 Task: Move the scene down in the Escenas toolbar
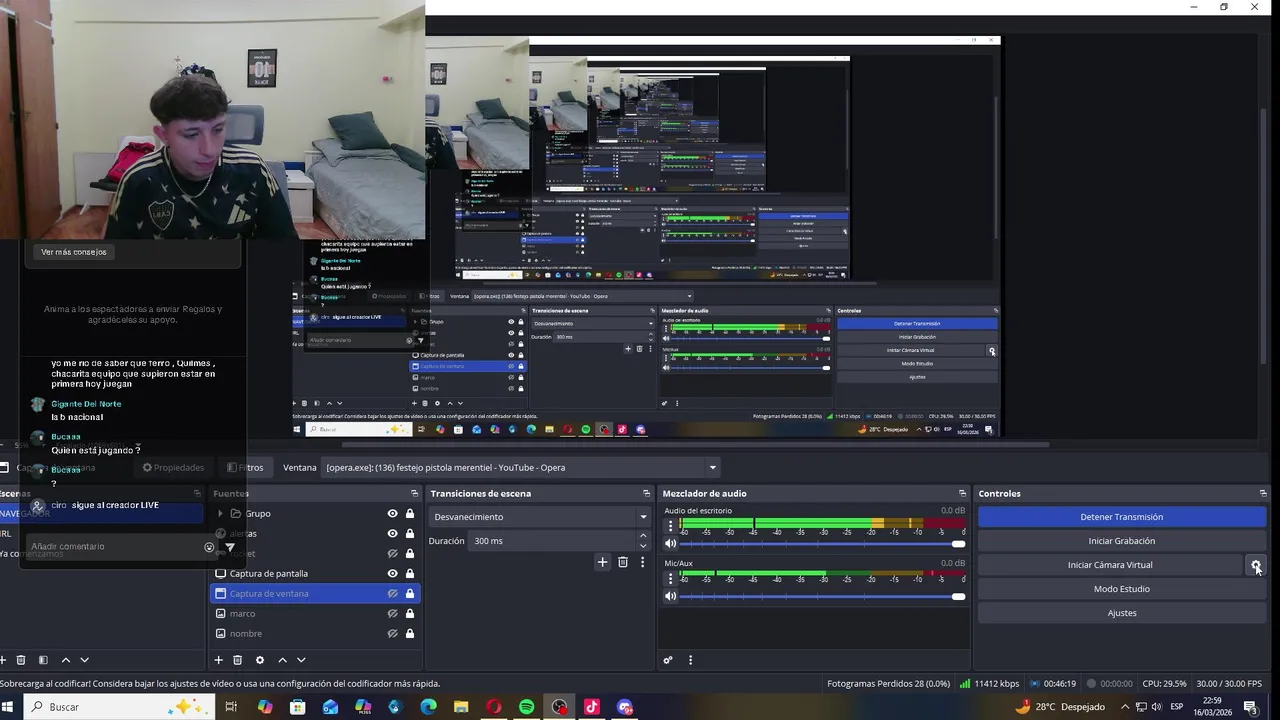[x=84, y=660]
